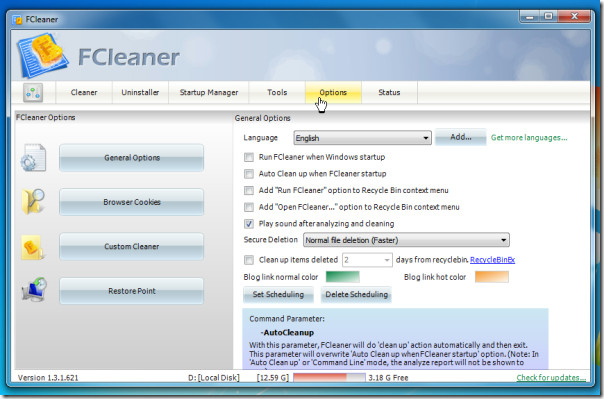Enable Run FCleaner when Windows startup
604x399 pixels.
pos(249,157)
